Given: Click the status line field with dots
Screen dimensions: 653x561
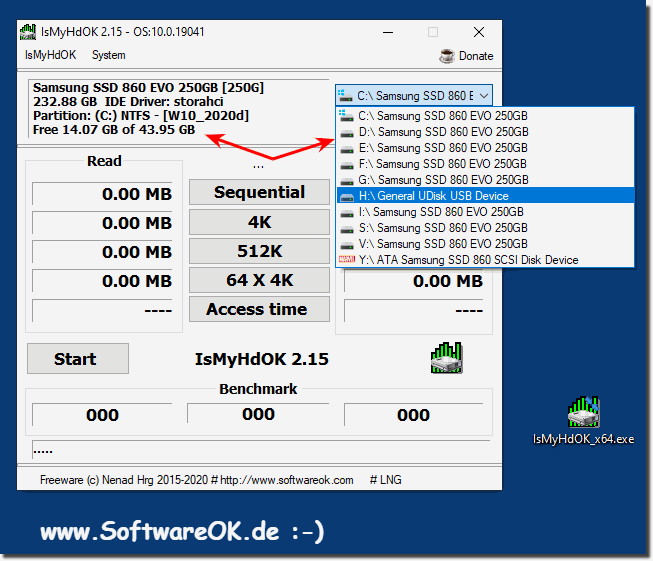Looking at the screenshot, I should pyautogui.click(x=262, y=450).
